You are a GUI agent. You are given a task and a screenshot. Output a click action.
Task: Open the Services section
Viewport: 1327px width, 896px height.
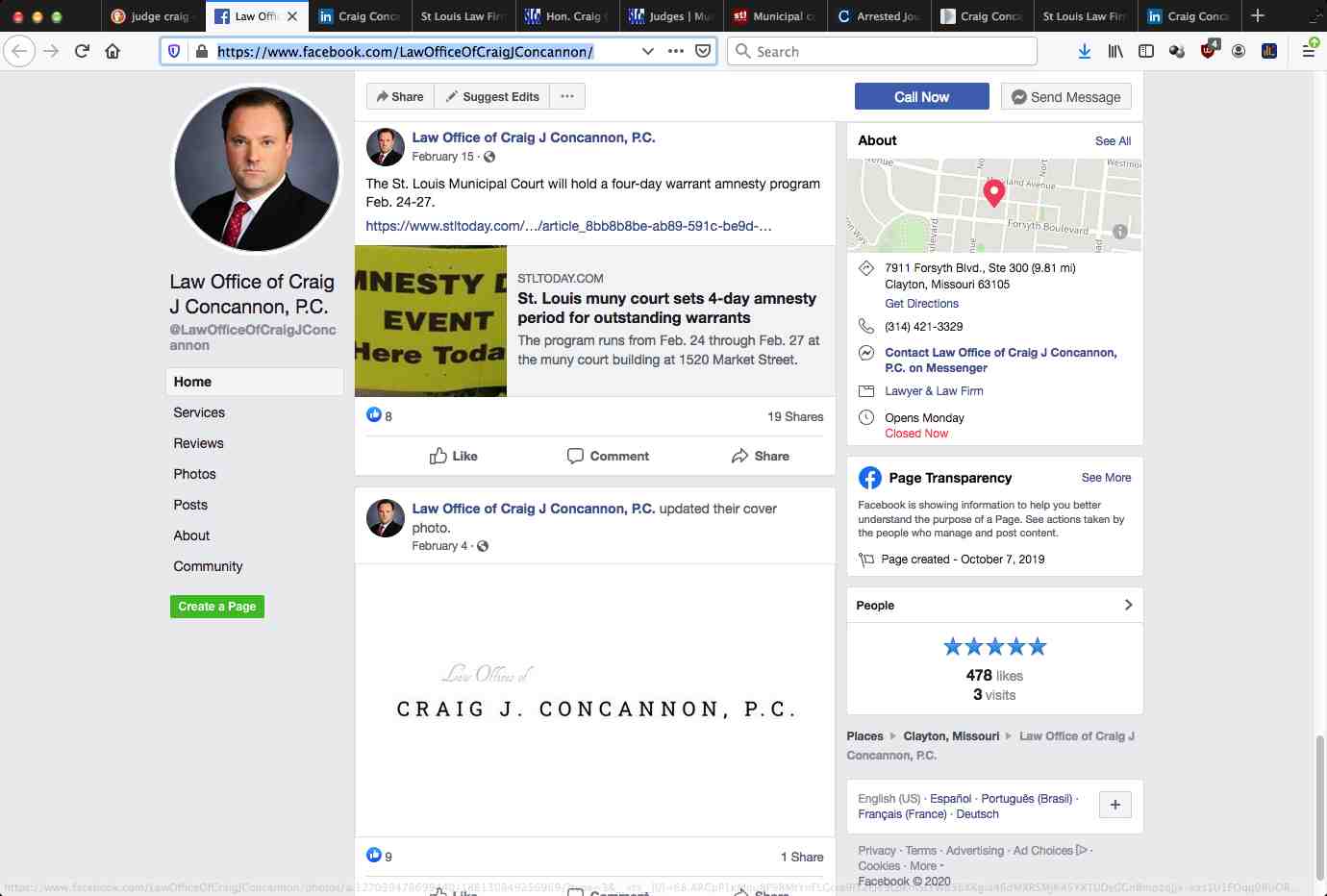click(x=199, y=412)
